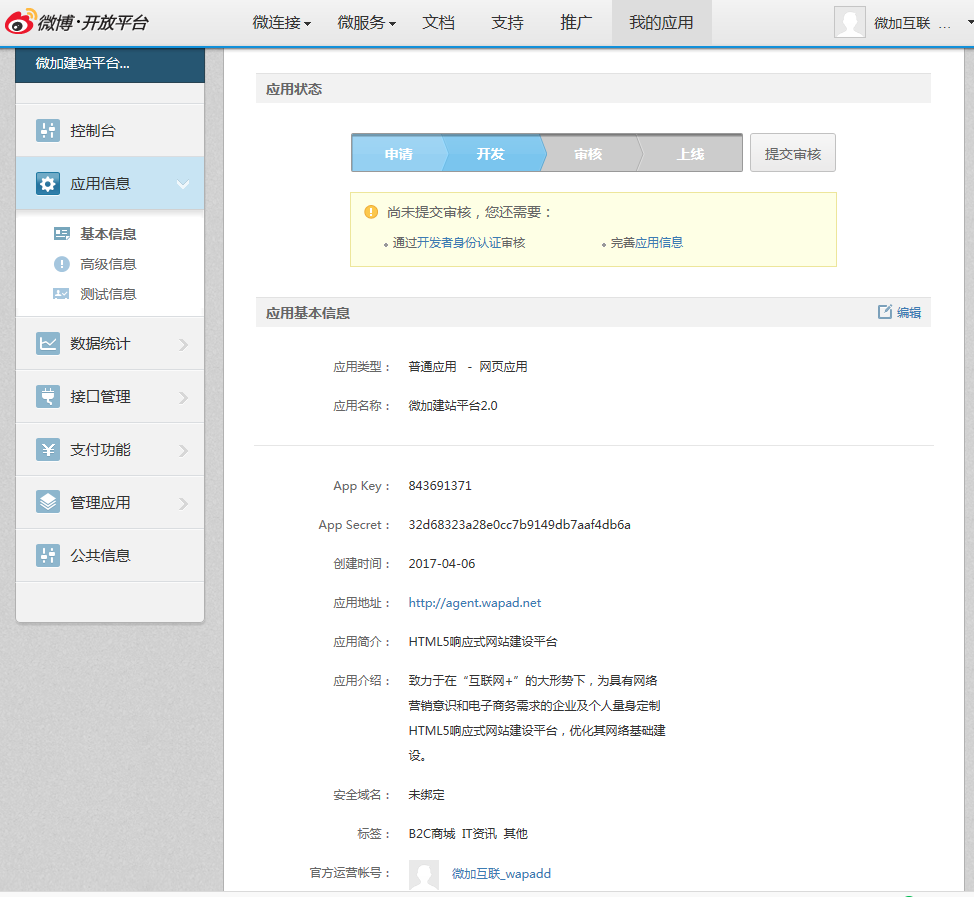Click the 控制台 dashboard icon
The image size is (974, 897).
click(x=48, y=131)
